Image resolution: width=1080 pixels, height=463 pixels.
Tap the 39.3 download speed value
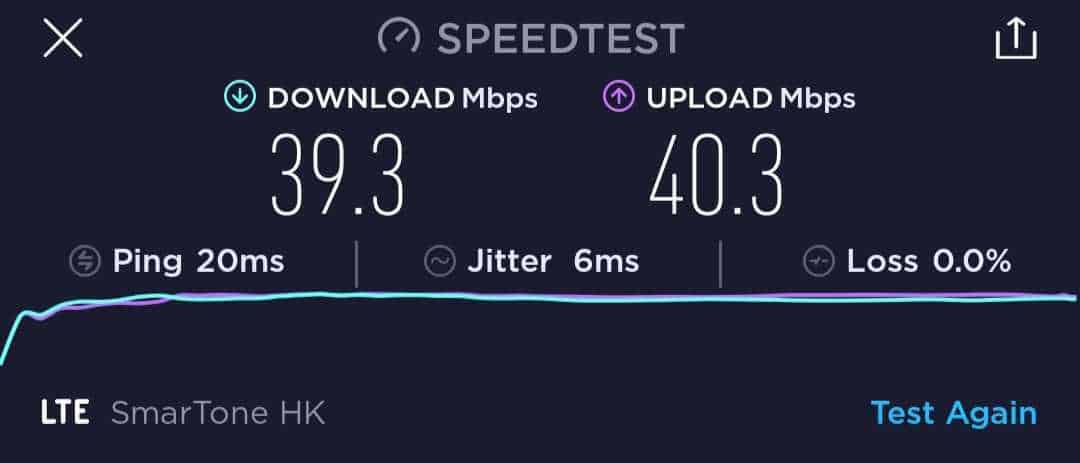click(x=338, y=176)
